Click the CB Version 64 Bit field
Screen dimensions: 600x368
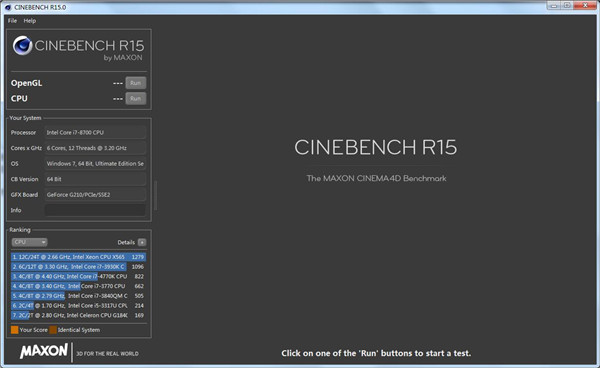coord(95,179)
